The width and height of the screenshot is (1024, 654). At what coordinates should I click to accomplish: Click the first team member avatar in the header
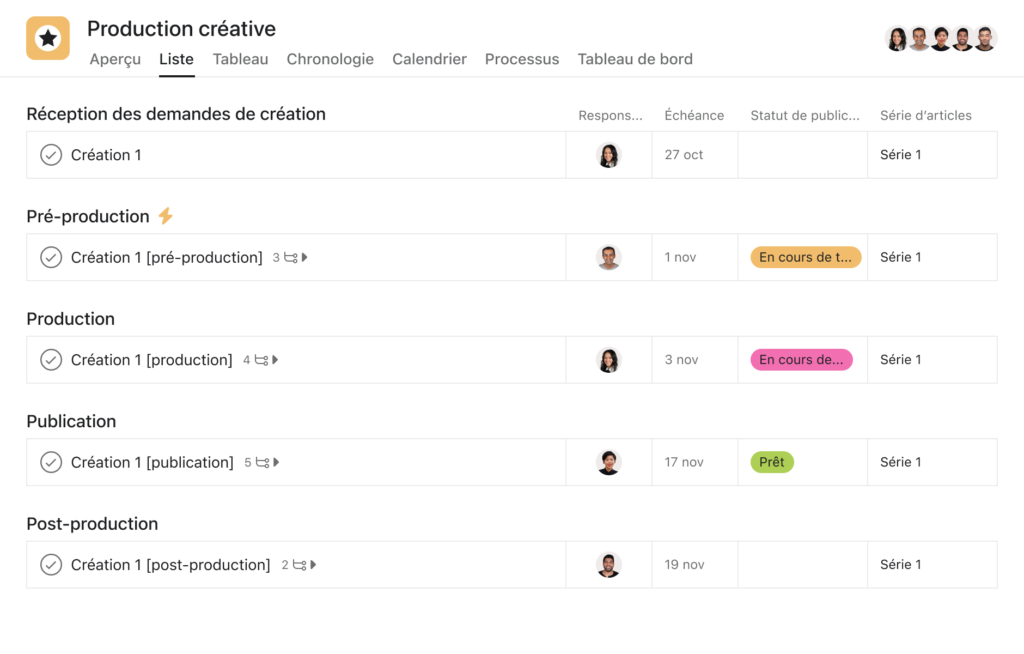point(897,39)
